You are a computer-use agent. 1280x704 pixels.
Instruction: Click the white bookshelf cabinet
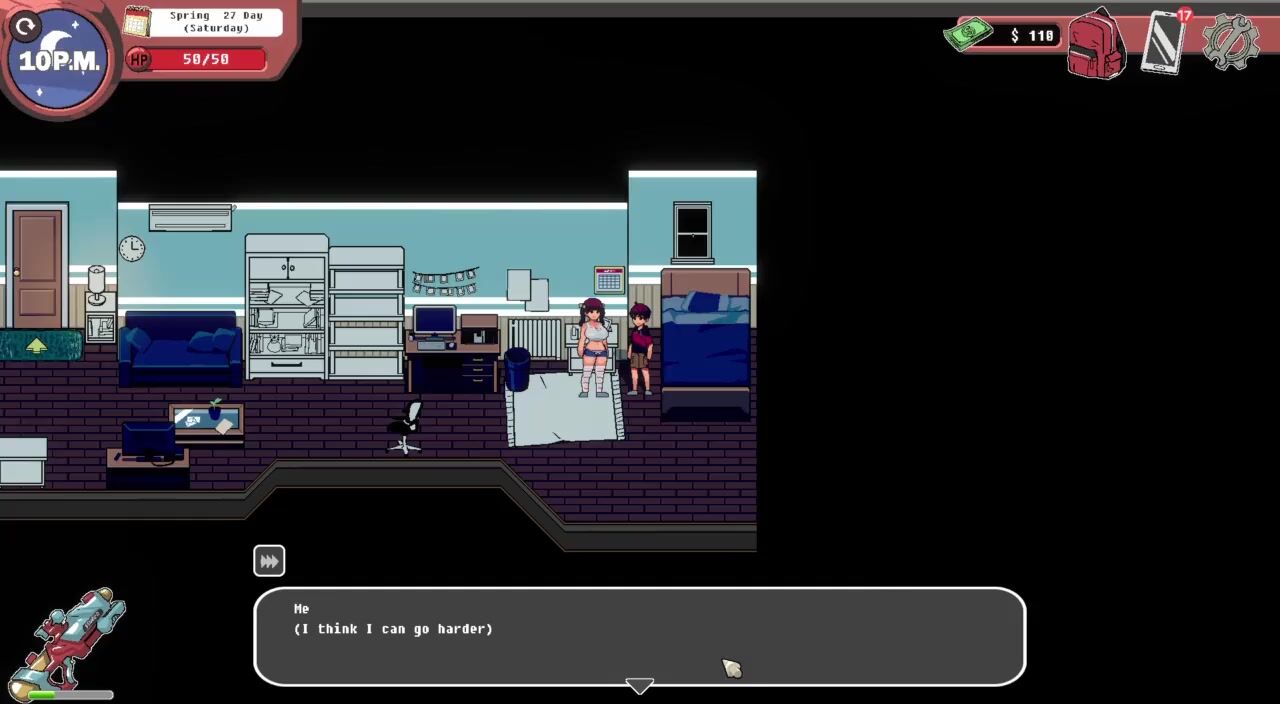(x=287, y=307)
